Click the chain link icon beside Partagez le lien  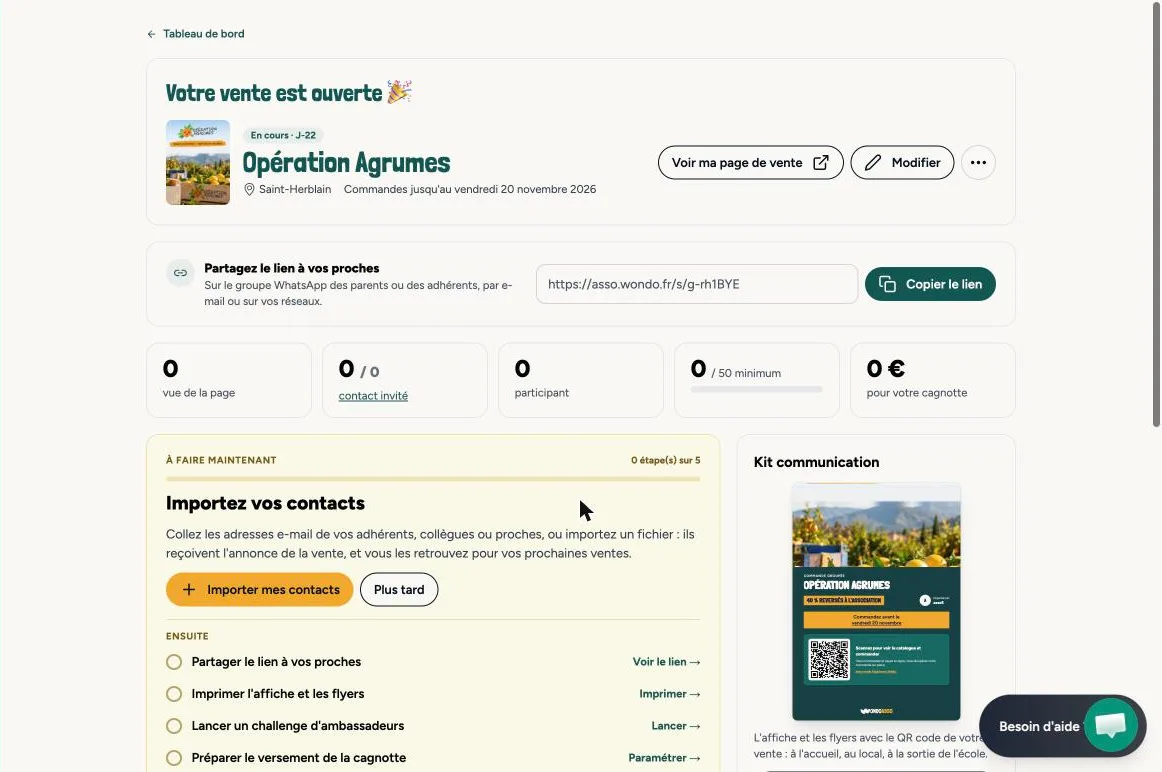[180, 273]
